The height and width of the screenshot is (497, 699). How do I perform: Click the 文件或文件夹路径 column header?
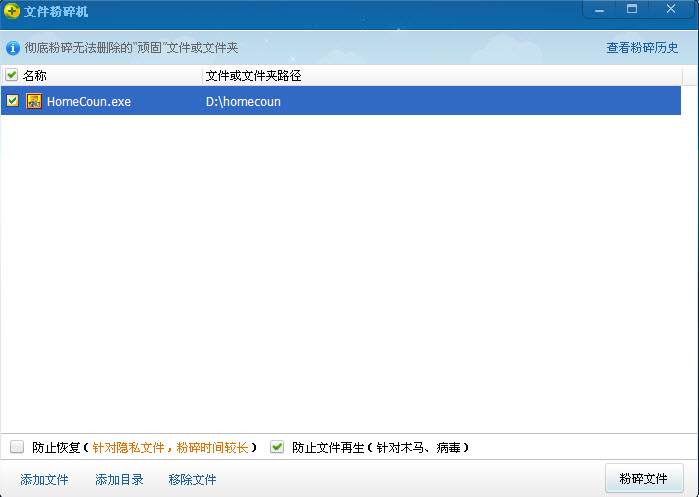[253, 75]
